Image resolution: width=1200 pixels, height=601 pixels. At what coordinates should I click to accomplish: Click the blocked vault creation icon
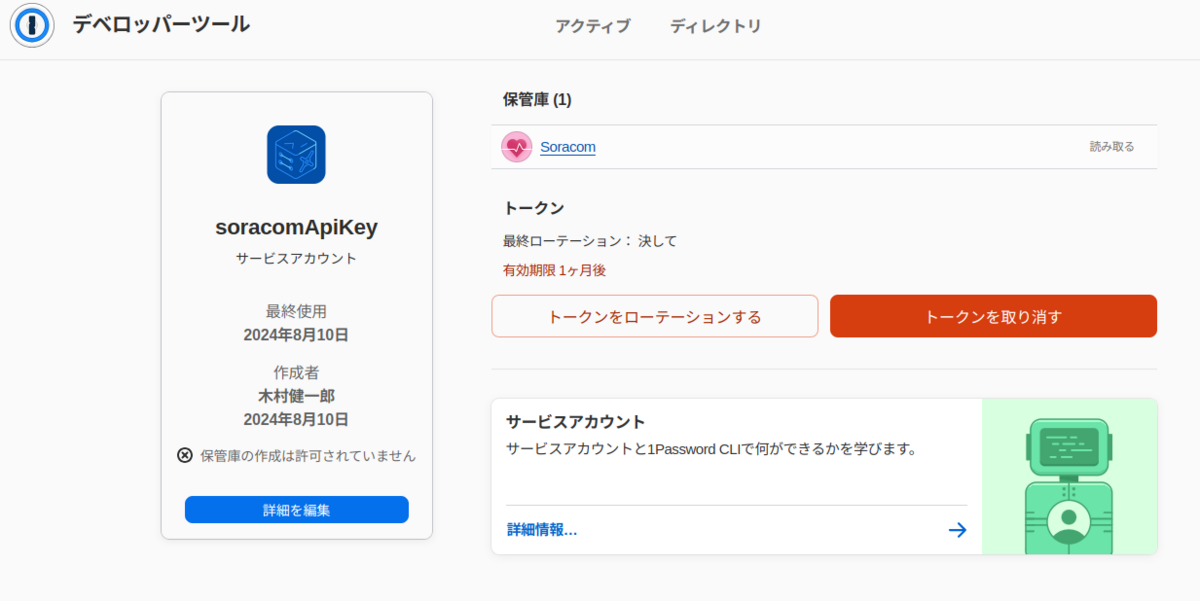coord(183,455)
